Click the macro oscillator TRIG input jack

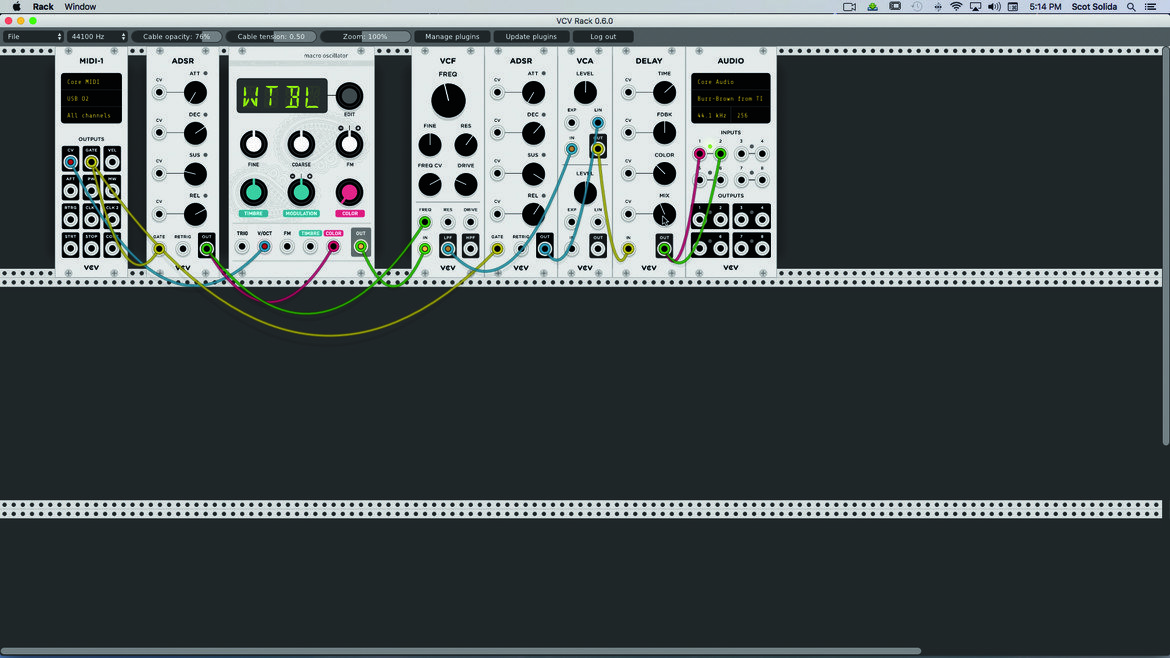pos(242,246)
